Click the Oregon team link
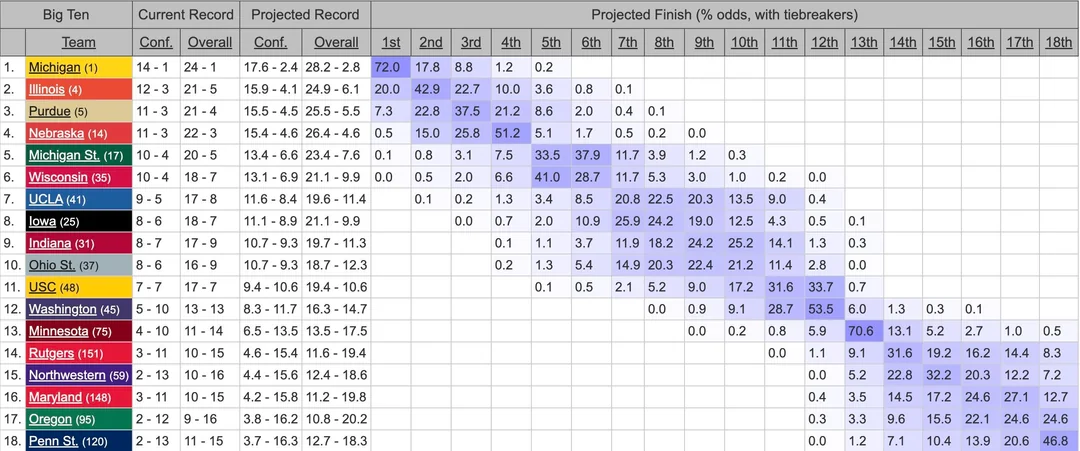 click(x=50, y=419)
